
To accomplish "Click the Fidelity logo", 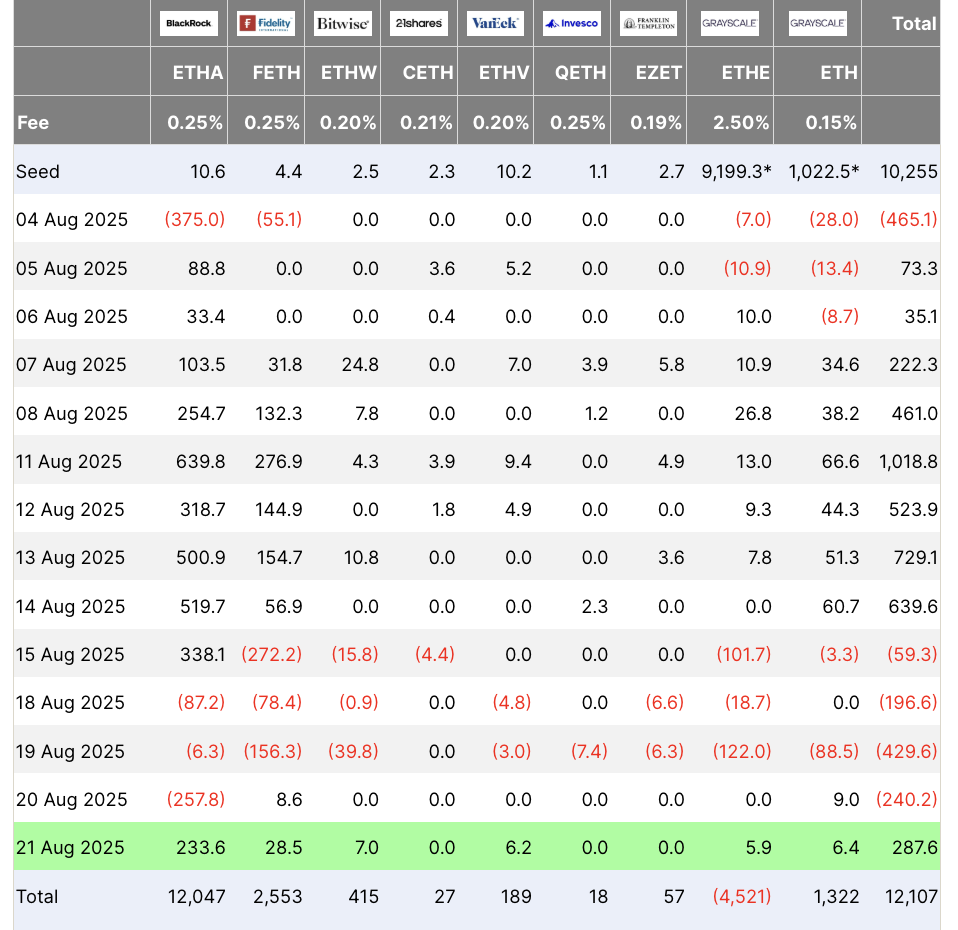I will pyautogui.click(x=266, y=23).
